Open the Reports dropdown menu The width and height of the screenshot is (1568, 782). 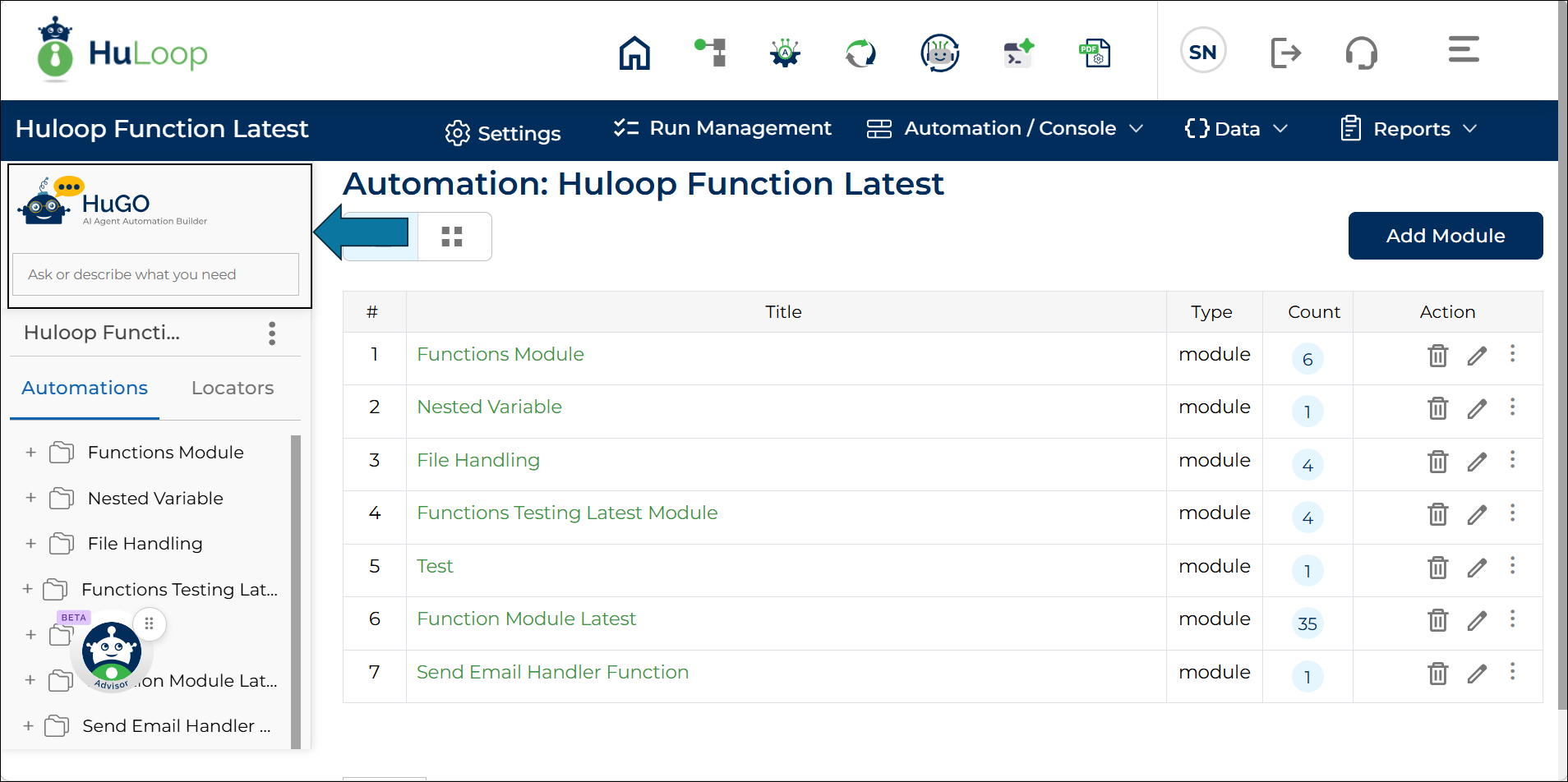point(1409,129)
